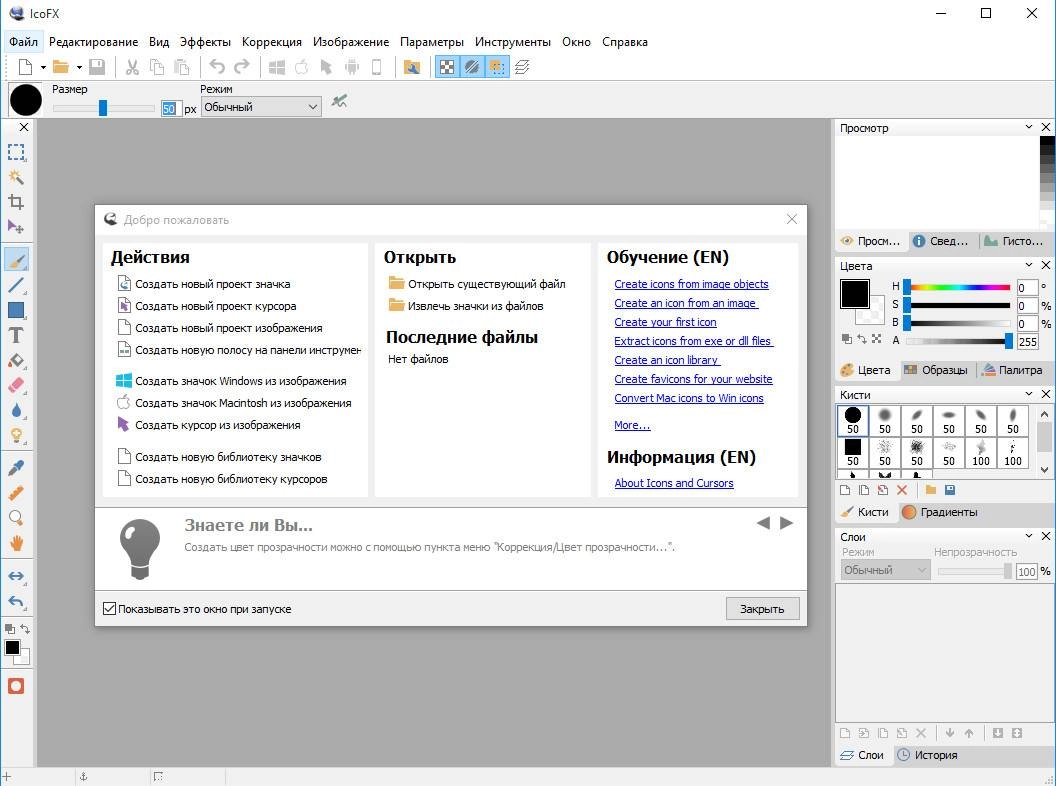Screen dimensions: 1056x786
Task: Open the Файл menu
Action: coord(23,42)
